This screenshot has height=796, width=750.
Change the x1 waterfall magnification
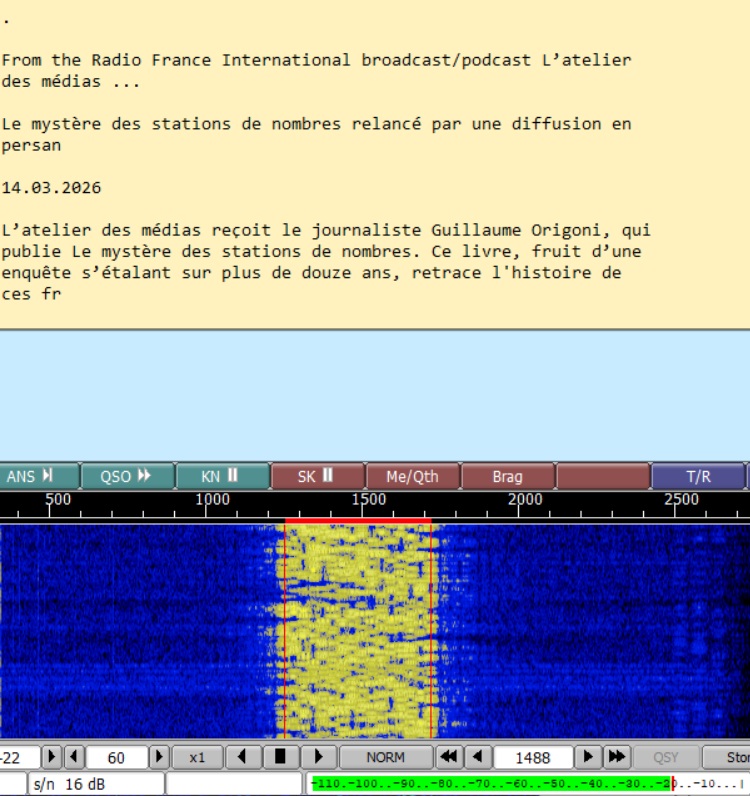[198, 757]
